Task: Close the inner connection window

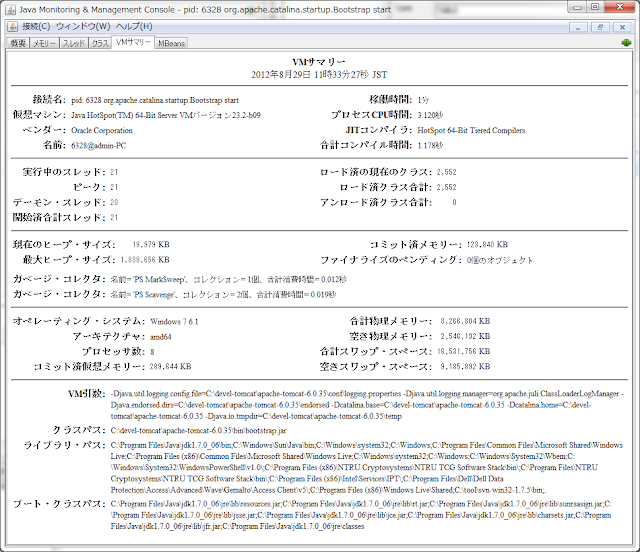Action: (622, 27)
